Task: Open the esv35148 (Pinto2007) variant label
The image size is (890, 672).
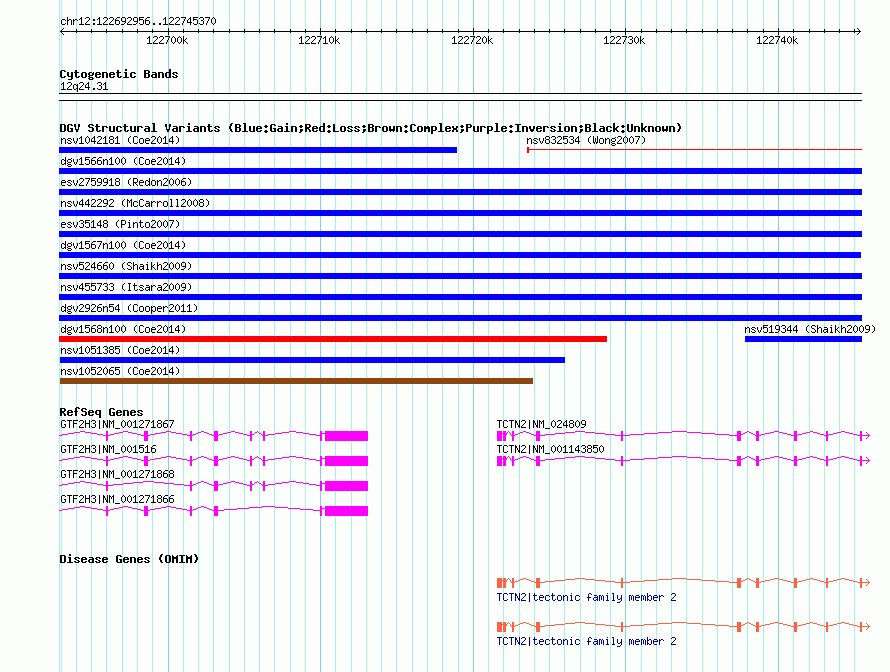Action: click(x=120, y=224)
